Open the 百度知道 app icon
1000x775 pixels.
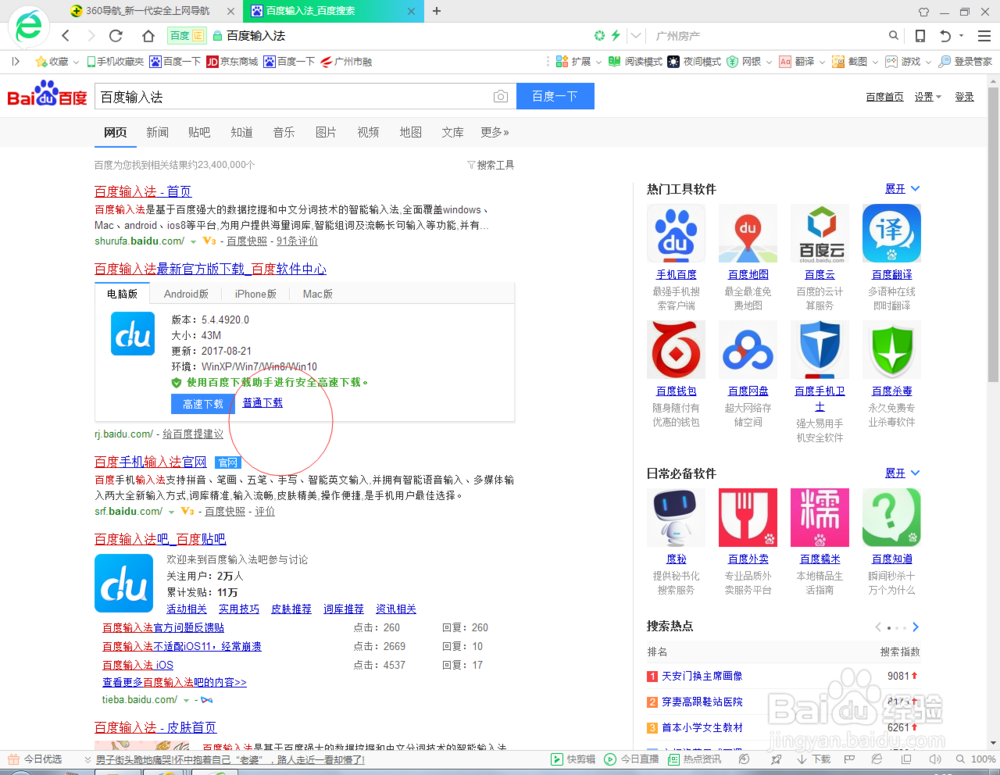pos(892,517)
